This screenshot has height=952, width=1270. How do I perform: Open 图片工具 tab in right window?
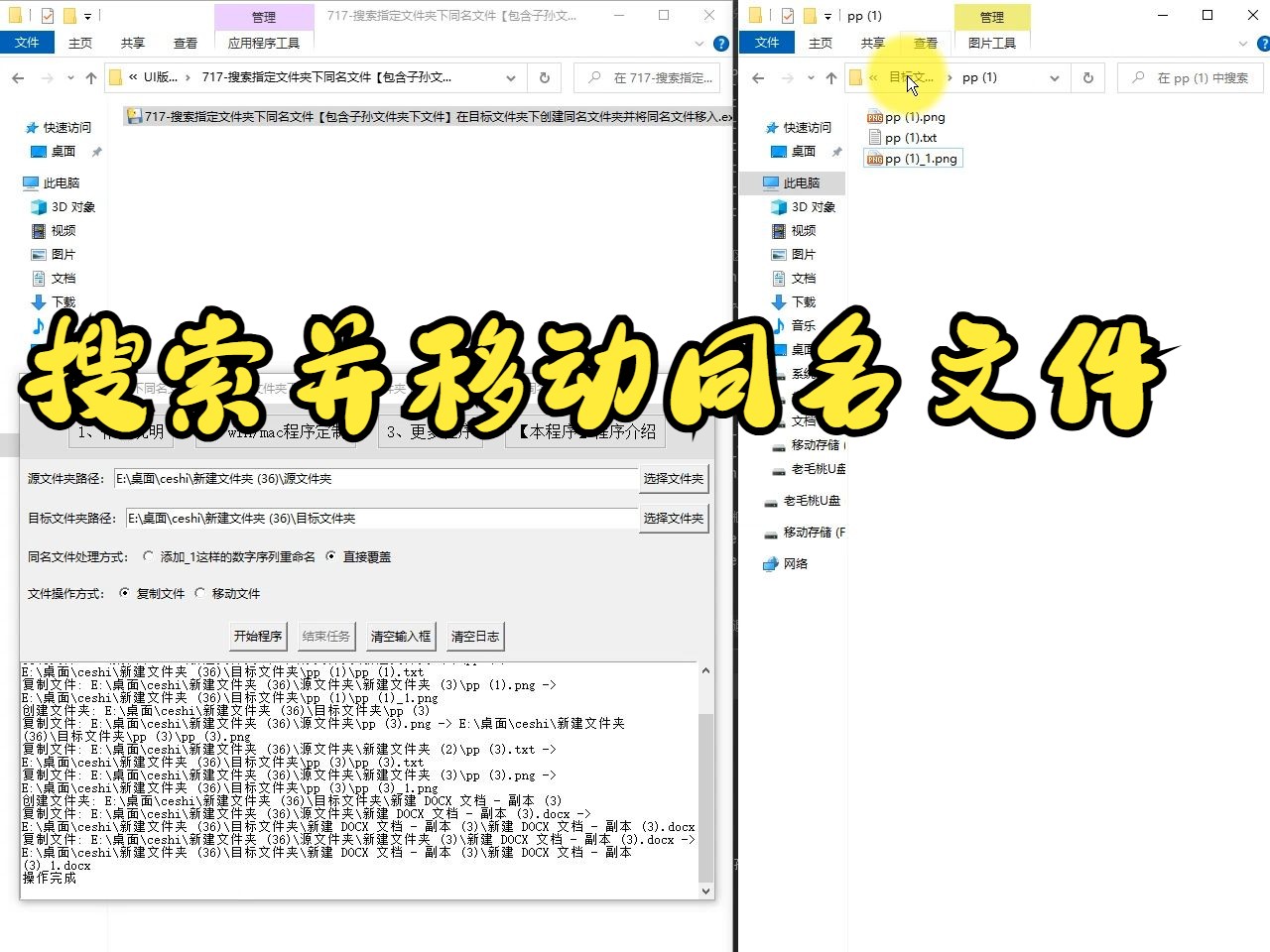992,43
